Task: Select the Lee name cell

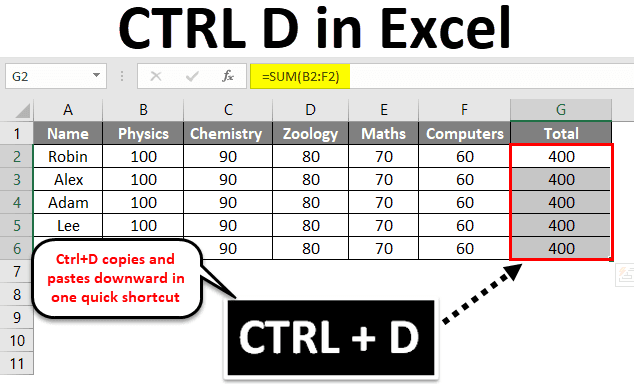Action: tap(68, 226)
